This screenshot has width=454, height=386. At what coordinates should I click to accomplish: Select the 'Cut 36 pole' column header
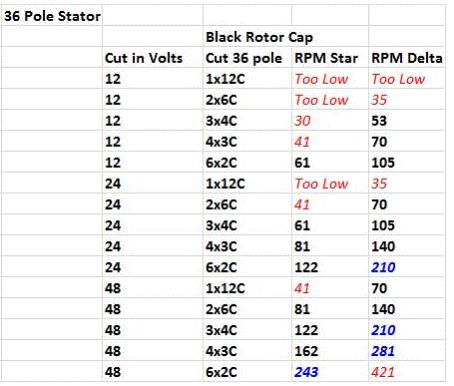pyautogui.click(x=247, y=57)
